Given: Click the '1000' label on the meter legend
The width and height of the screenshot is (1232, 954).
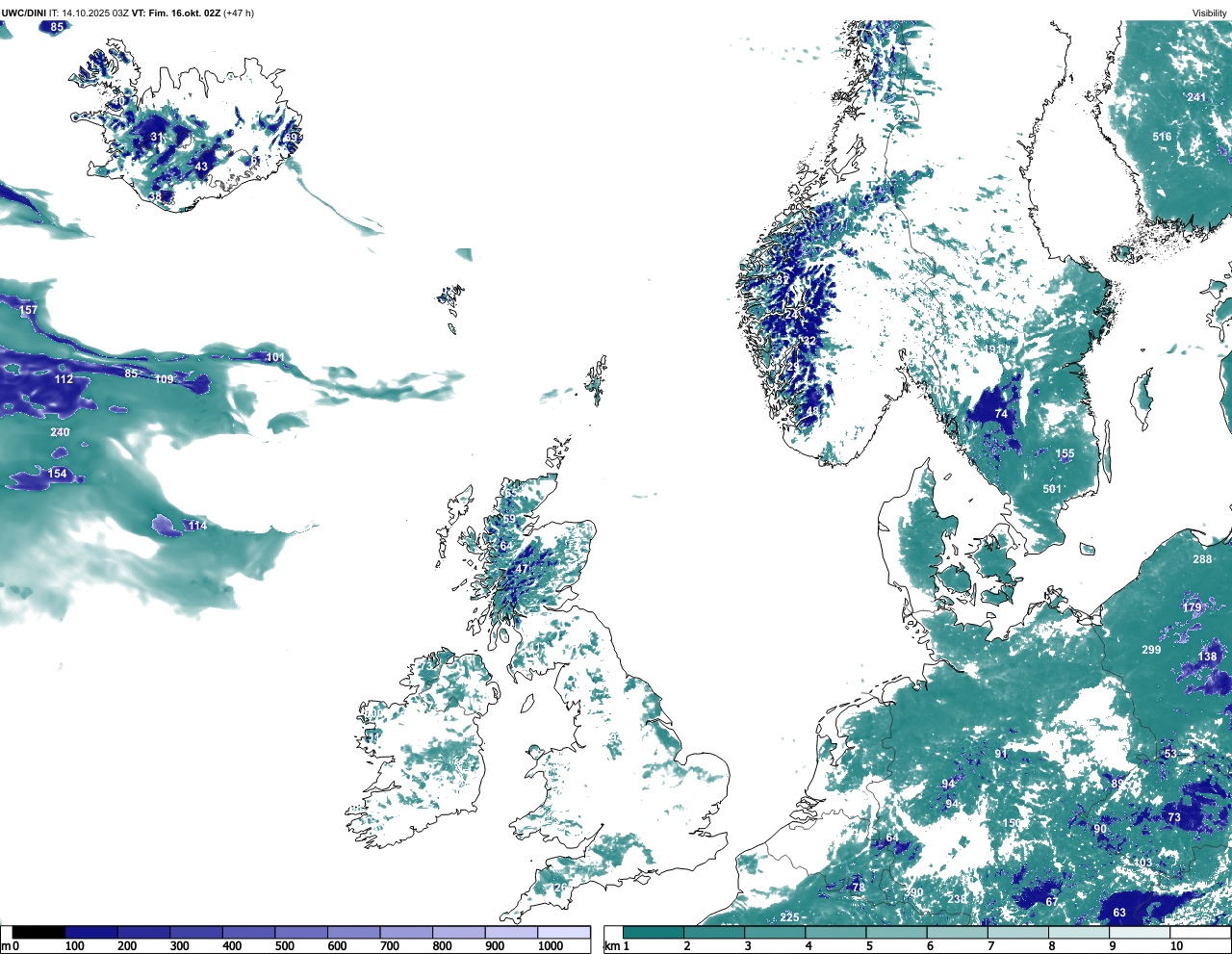Looking at the screenshot, I should point(551,946).
